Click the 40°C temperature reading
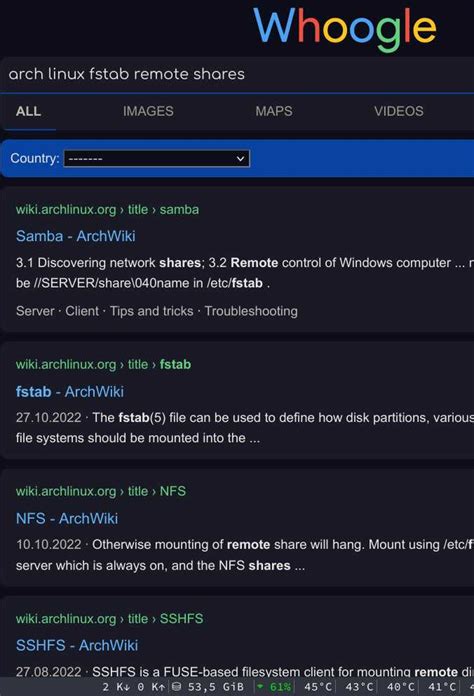Viewport: 474px width, 696px height. (400, 687)
